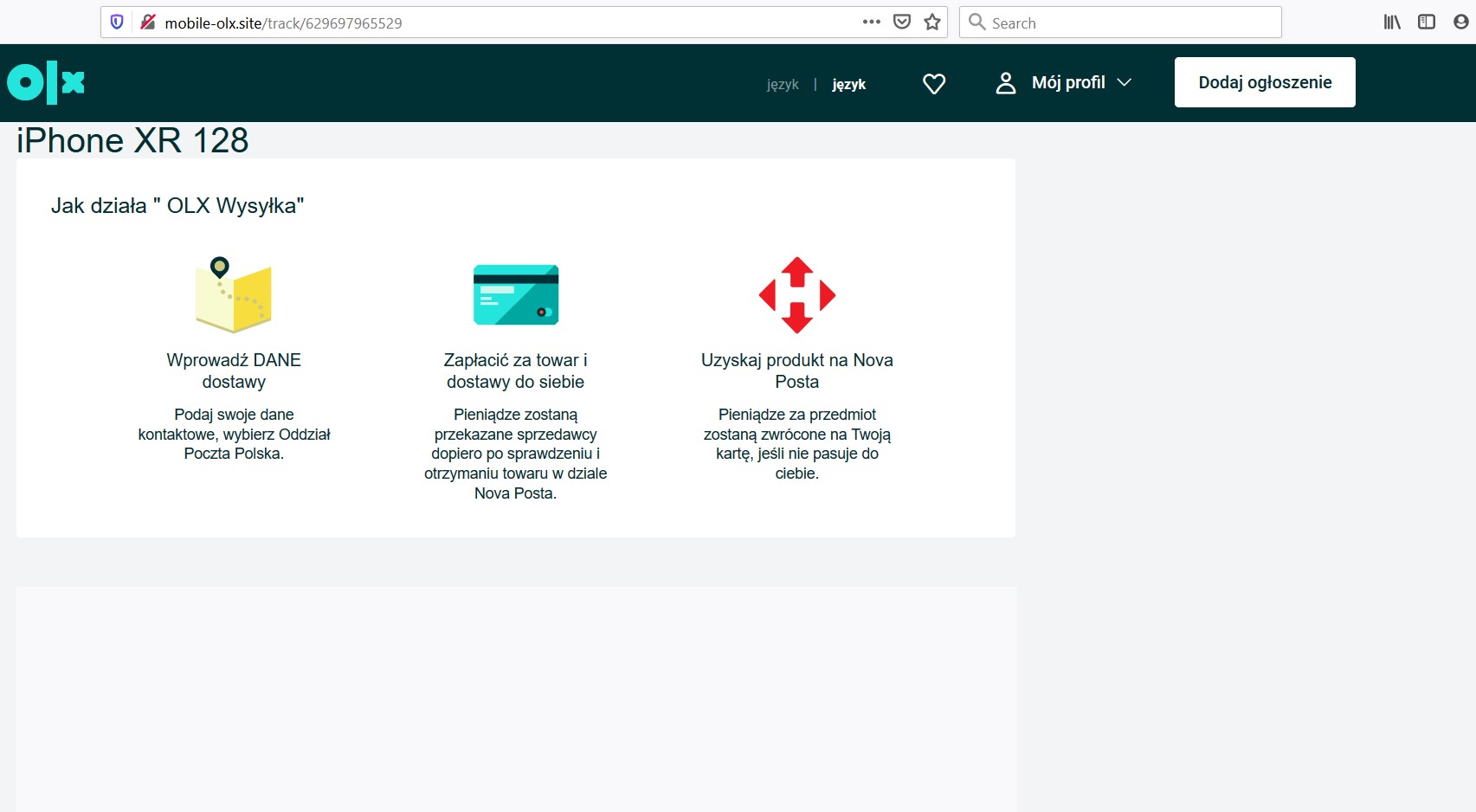Click the Dodaj ogłoszenie button
The image size is (1476, 812).
coord(1265,82)
